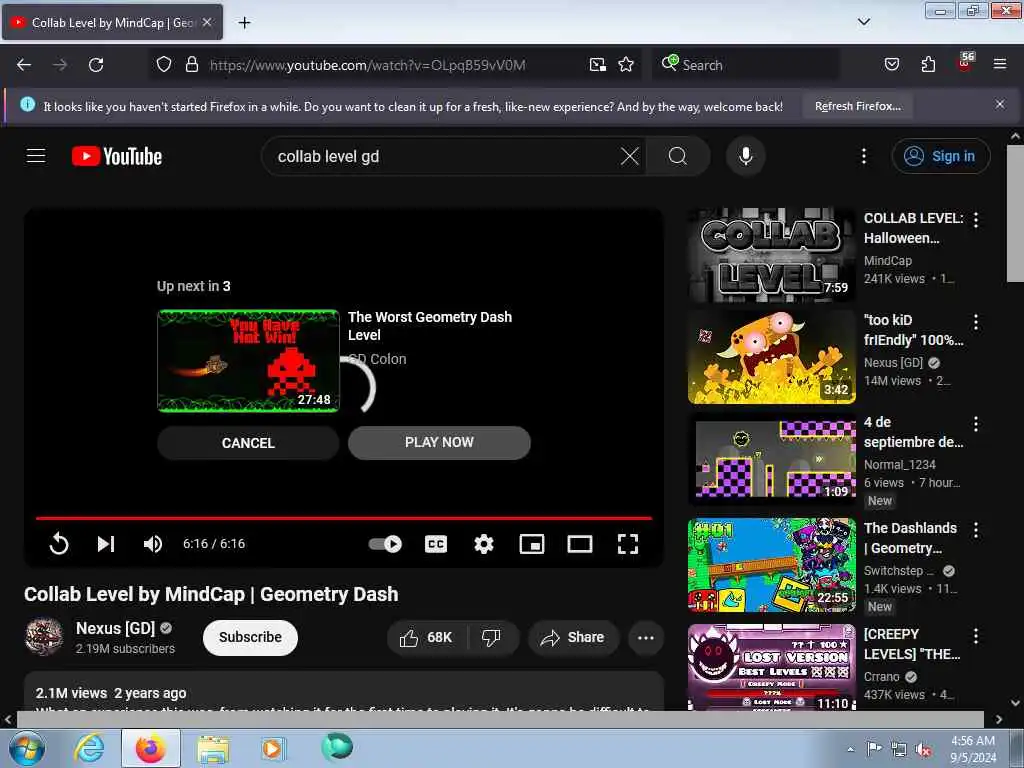Click the Firefox Search box
1024x768 pixels.
point(747,65)
